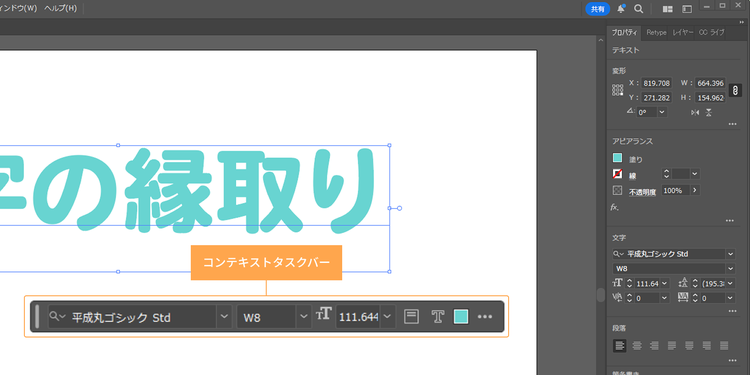Viewport: 750px width, 375px height.
Task: Open more options in the 変形 section
Action: click(x=732, y=124)
